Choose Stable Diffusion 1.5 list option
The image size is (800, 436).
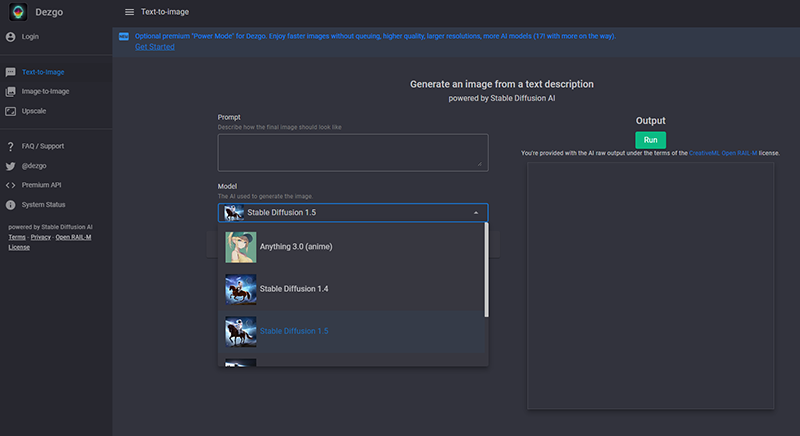tap(352, 331)
